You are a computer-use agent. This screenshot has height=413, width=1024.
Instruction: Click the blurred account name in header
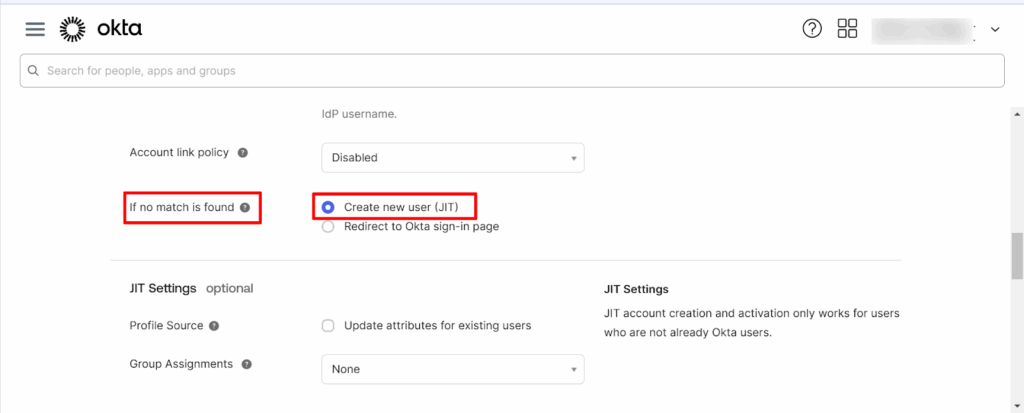click(x=921, y=31)
